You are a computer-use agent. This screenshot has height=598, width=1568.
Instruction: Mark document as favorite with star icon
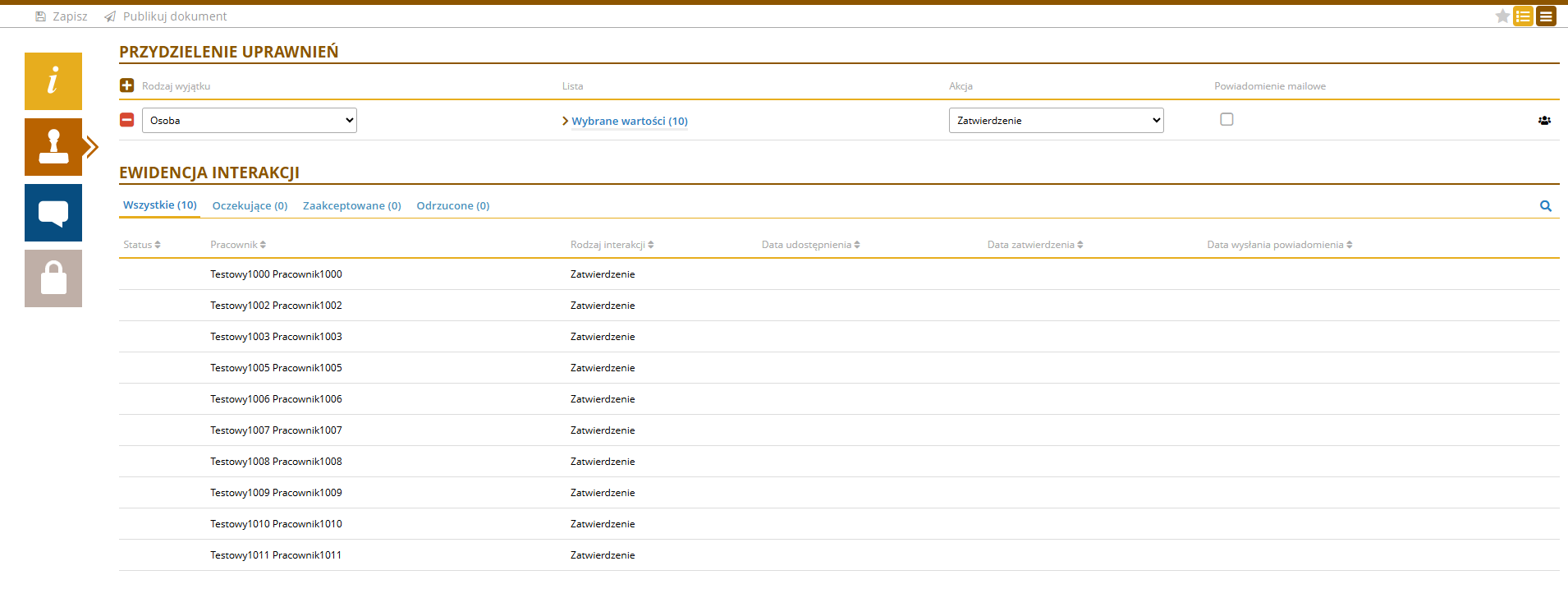click(x=1502, y=16)
